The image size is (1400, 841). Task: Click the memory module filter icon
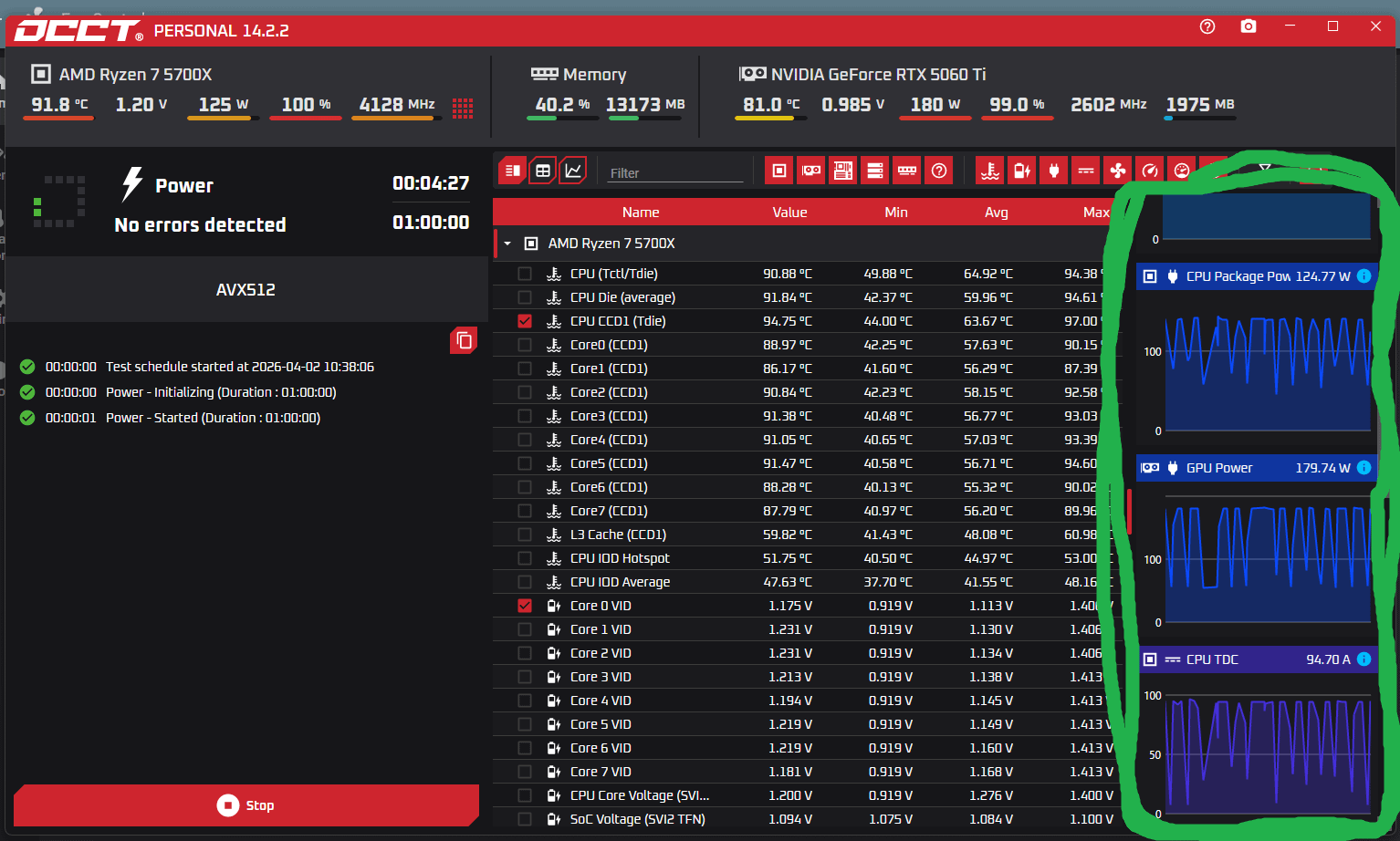906,171
